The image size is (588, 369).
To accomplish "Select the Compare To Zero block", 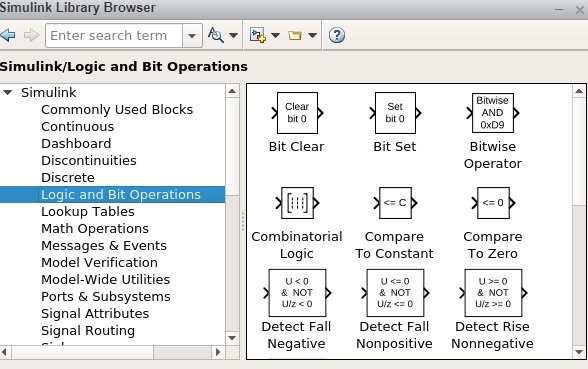I will click(x=493, y=203).
